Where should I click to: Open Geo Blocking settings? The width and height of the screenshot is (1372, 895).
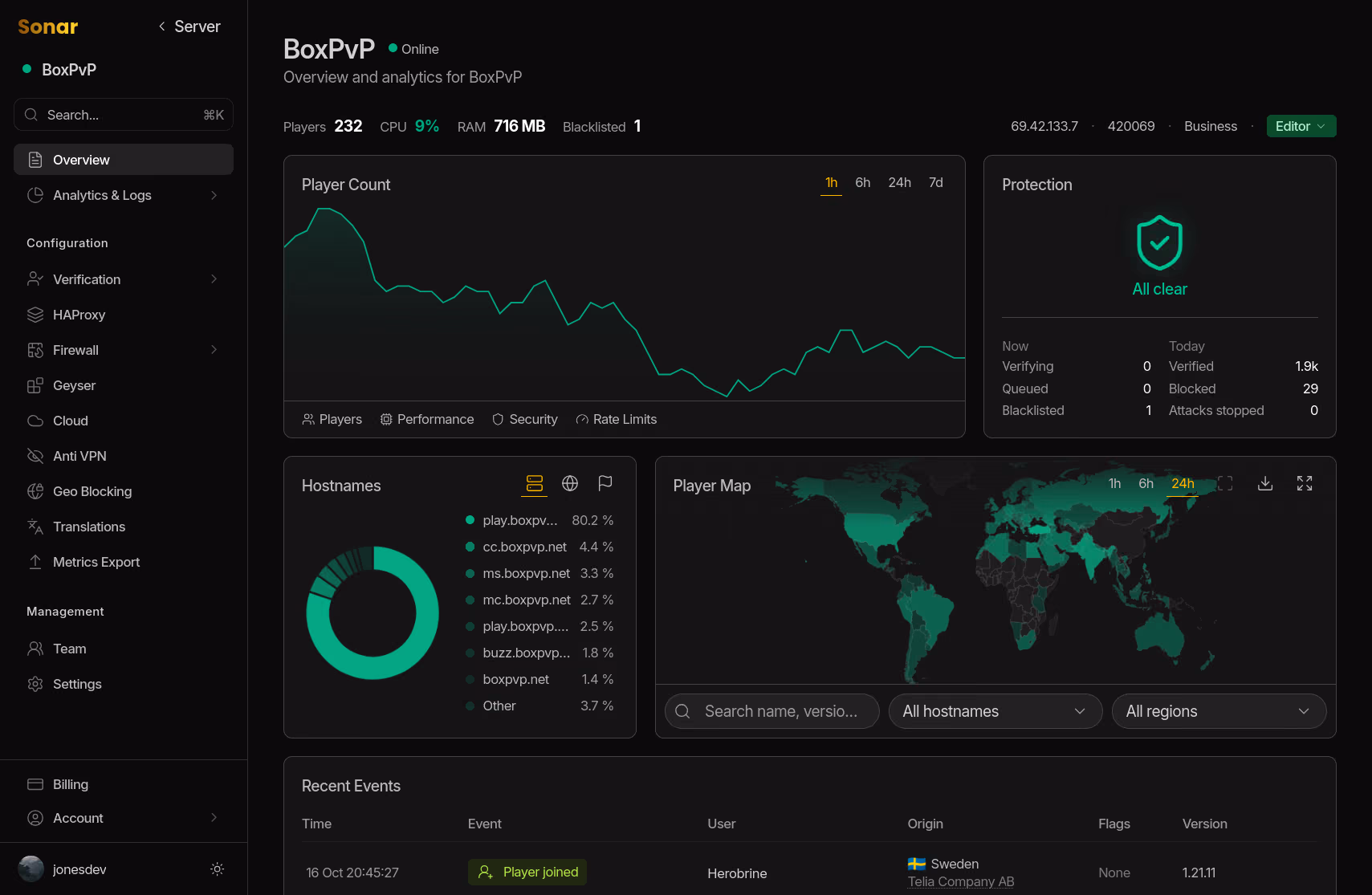coord(124,491)
